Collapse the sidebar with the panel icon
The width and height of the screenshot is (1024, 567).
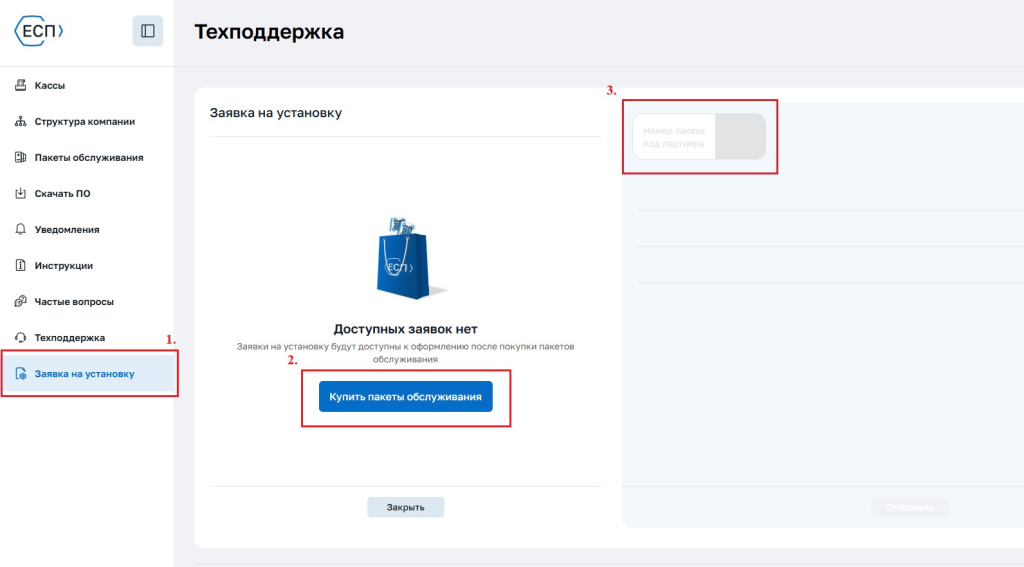148,31
